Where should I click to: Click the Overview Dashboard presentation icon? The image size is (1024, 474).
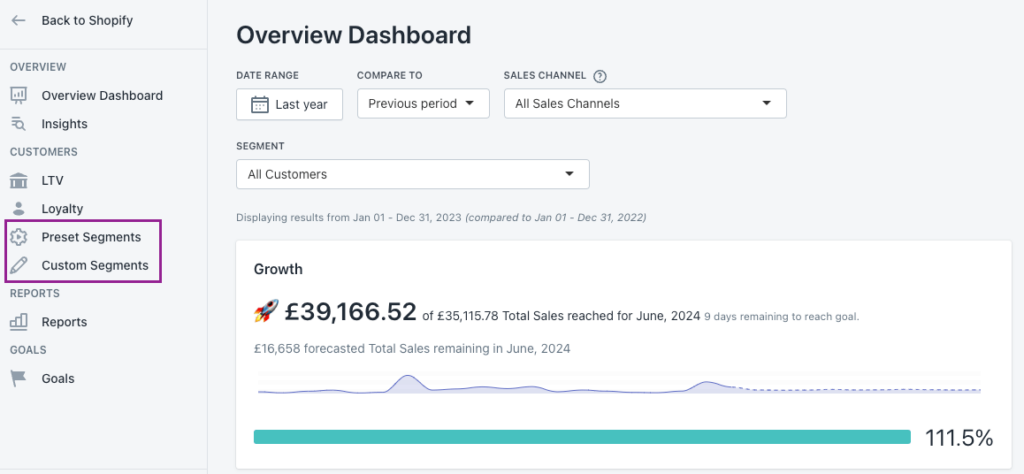pos(19,95)
